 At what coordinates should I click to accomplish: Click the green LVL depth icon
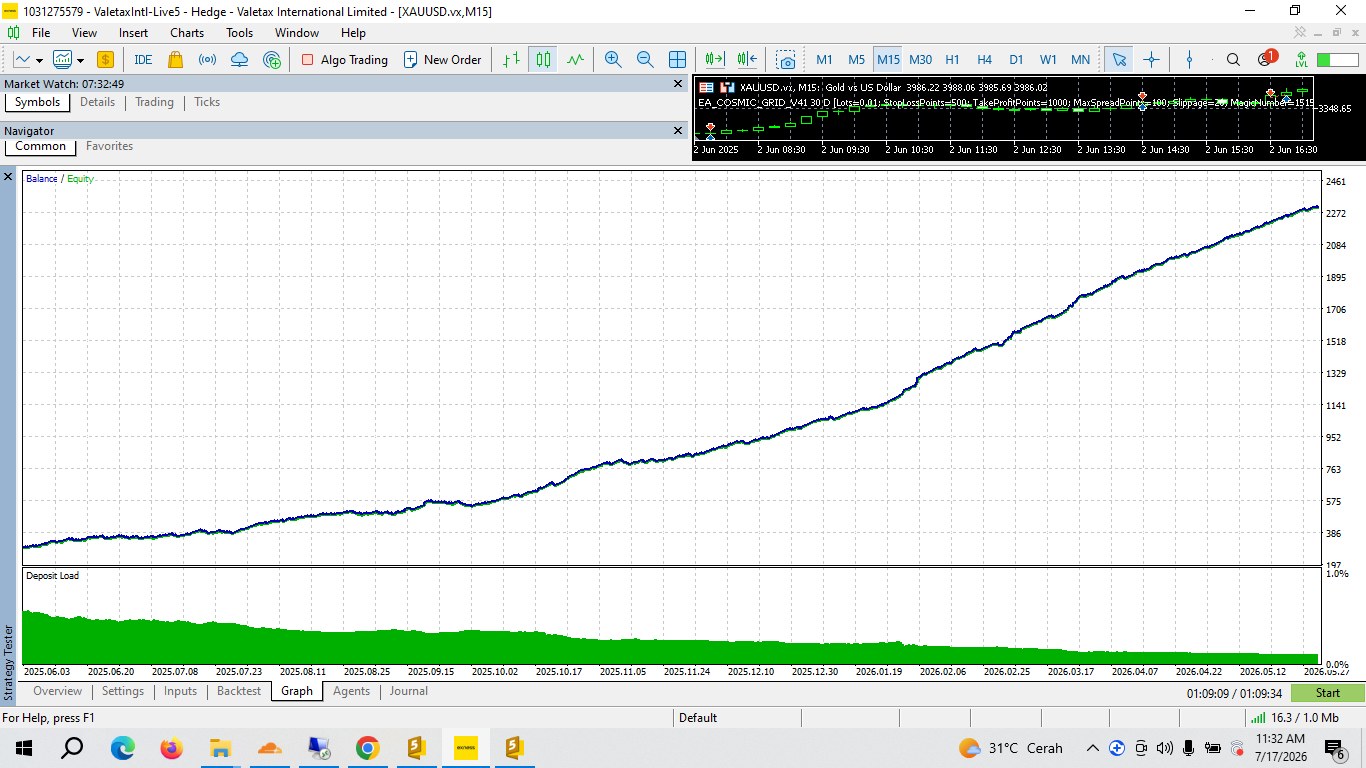point(1301,60)
